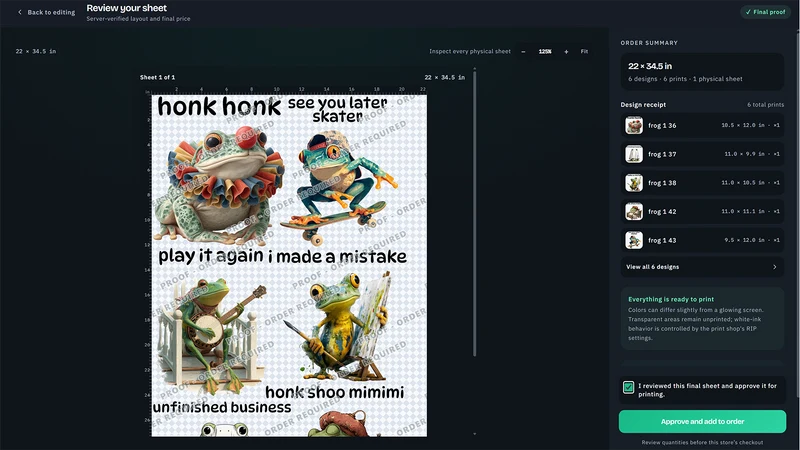Click the Design receipt heading
800x450 pixels.
click(643, 105)
